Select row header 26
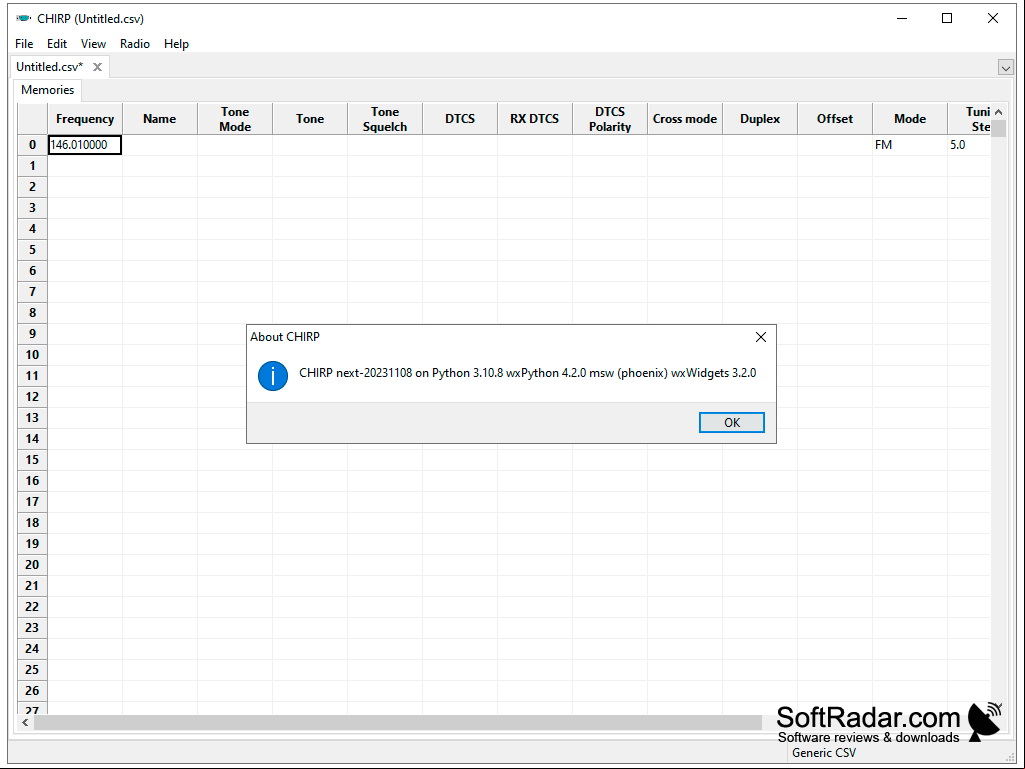This screenshot has height=769, width=1025. click(x=33, y=691)
